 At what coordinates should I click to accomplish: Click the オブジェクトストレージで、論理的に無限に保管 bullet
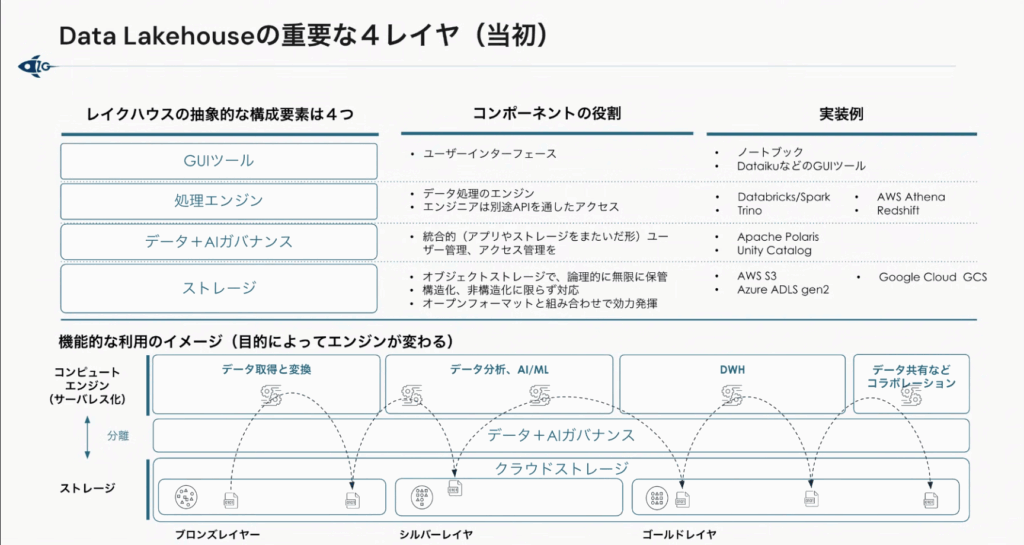(x=545, y=277)
